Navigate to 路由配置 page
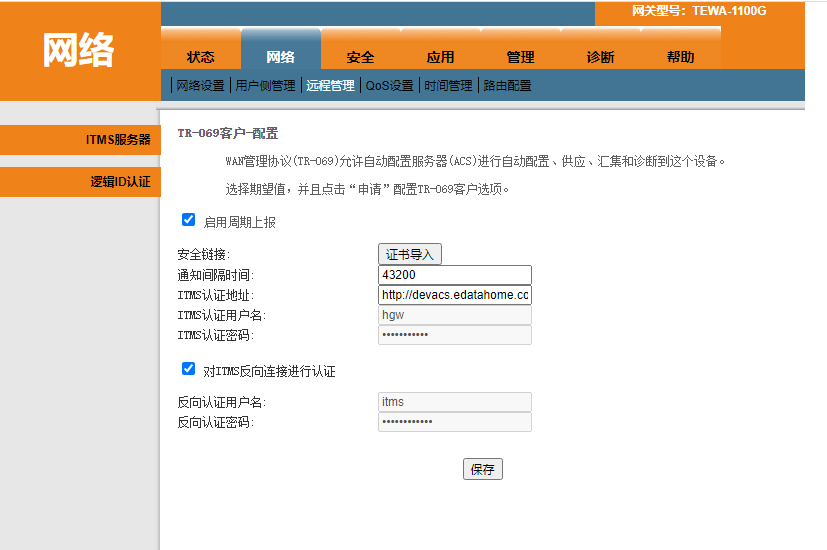The width and height of the screenshot is (827, 550). (x=507, y=86)
